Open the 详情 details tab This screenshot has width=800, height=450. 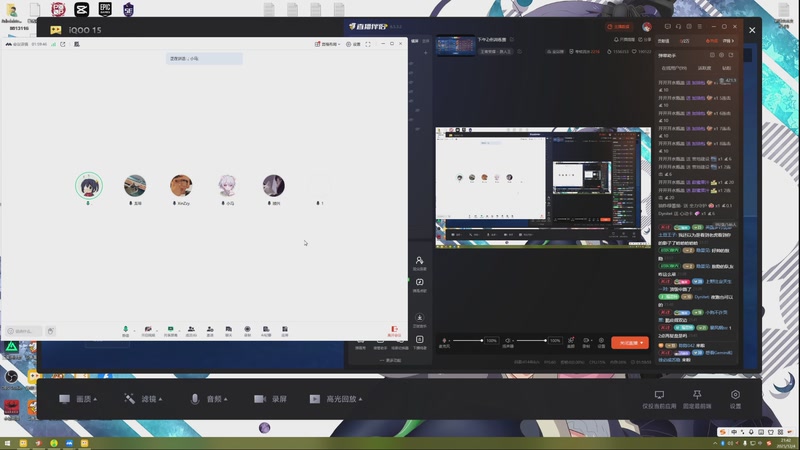tap(728, 41)
